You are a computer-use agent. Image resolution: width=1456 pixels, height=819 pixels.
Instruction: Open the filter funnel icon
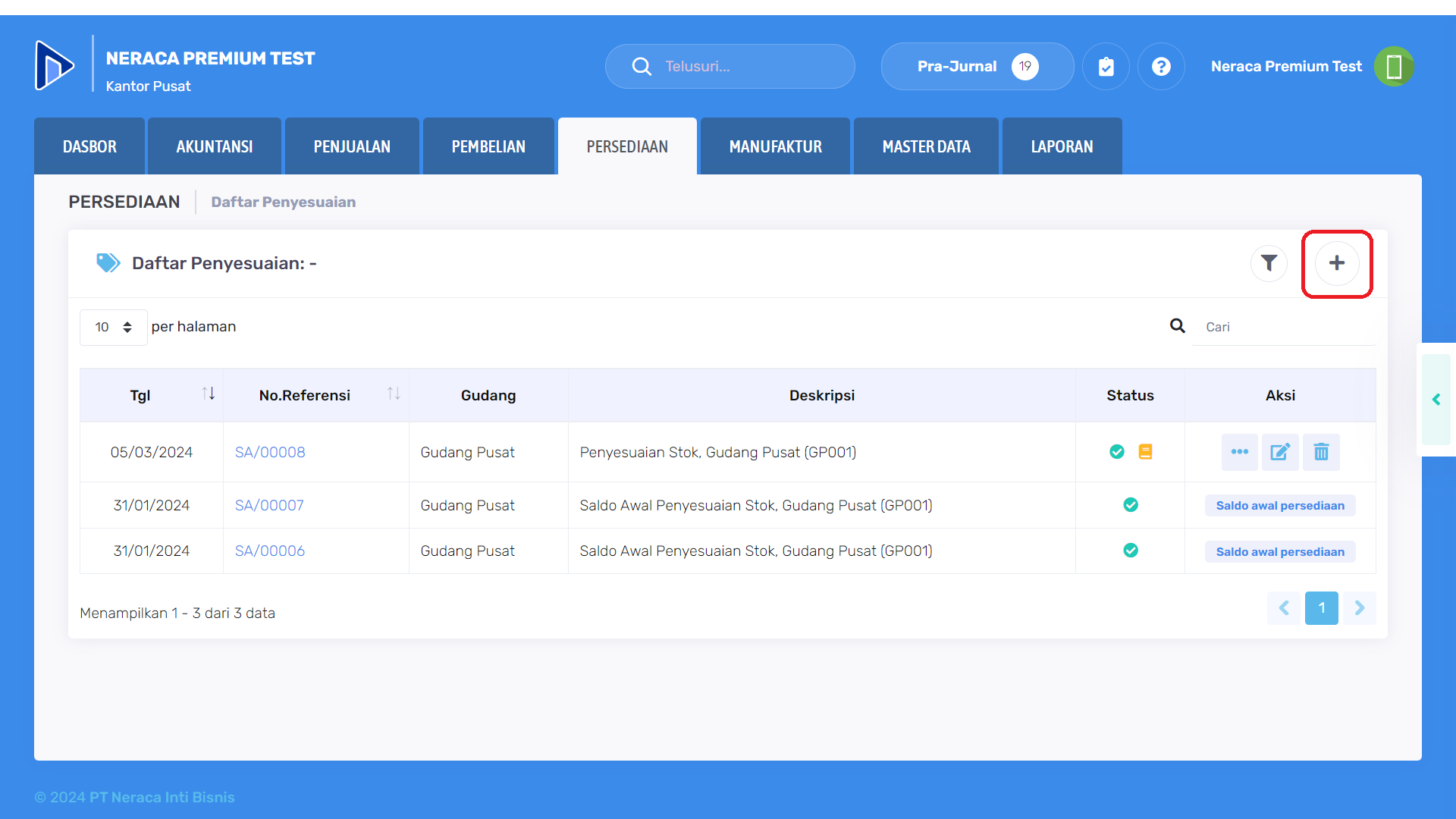pos(1269,263)
